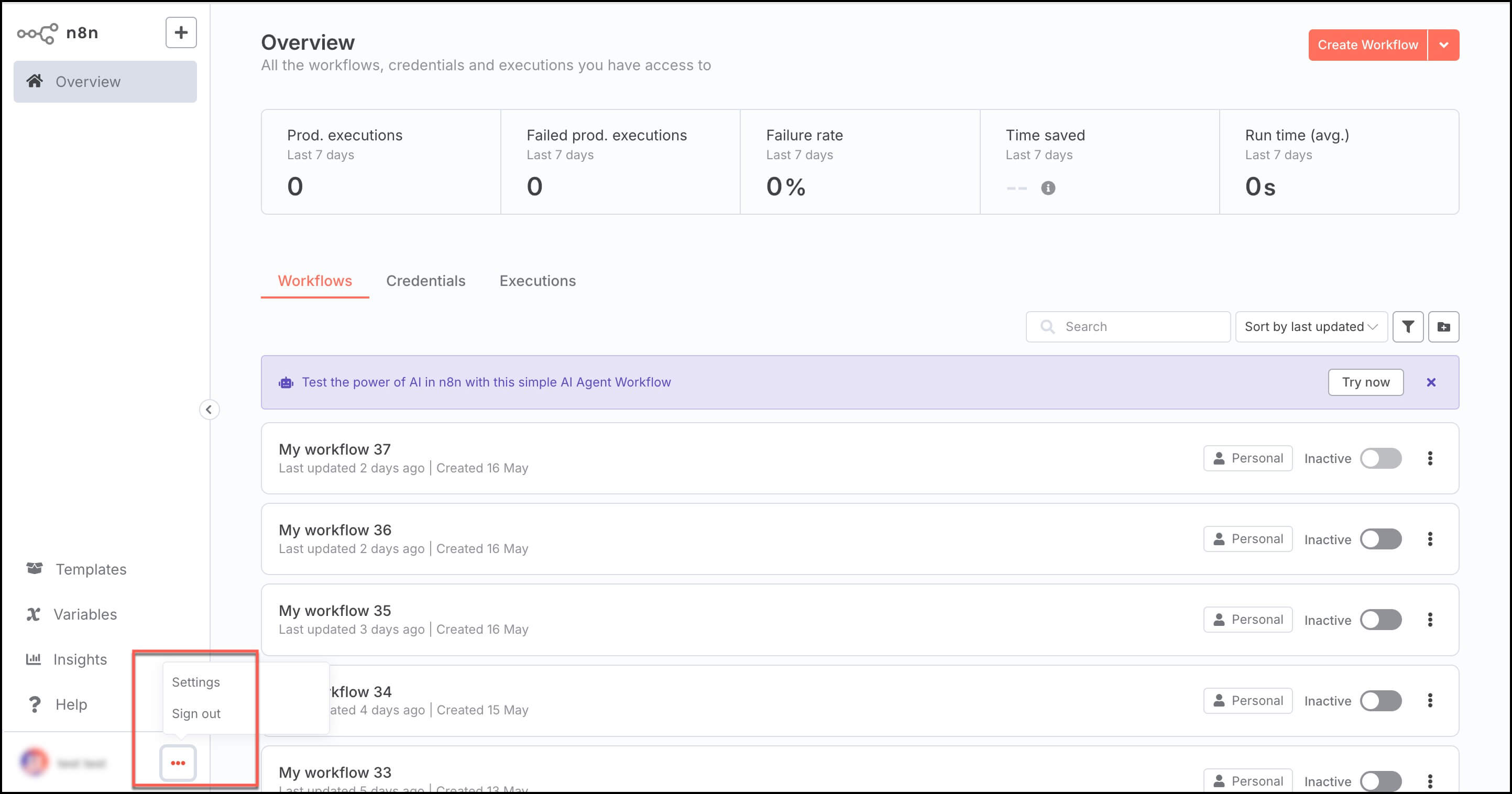Expand the Create Workflow dropdown arrow

(x=1443, y=45)
